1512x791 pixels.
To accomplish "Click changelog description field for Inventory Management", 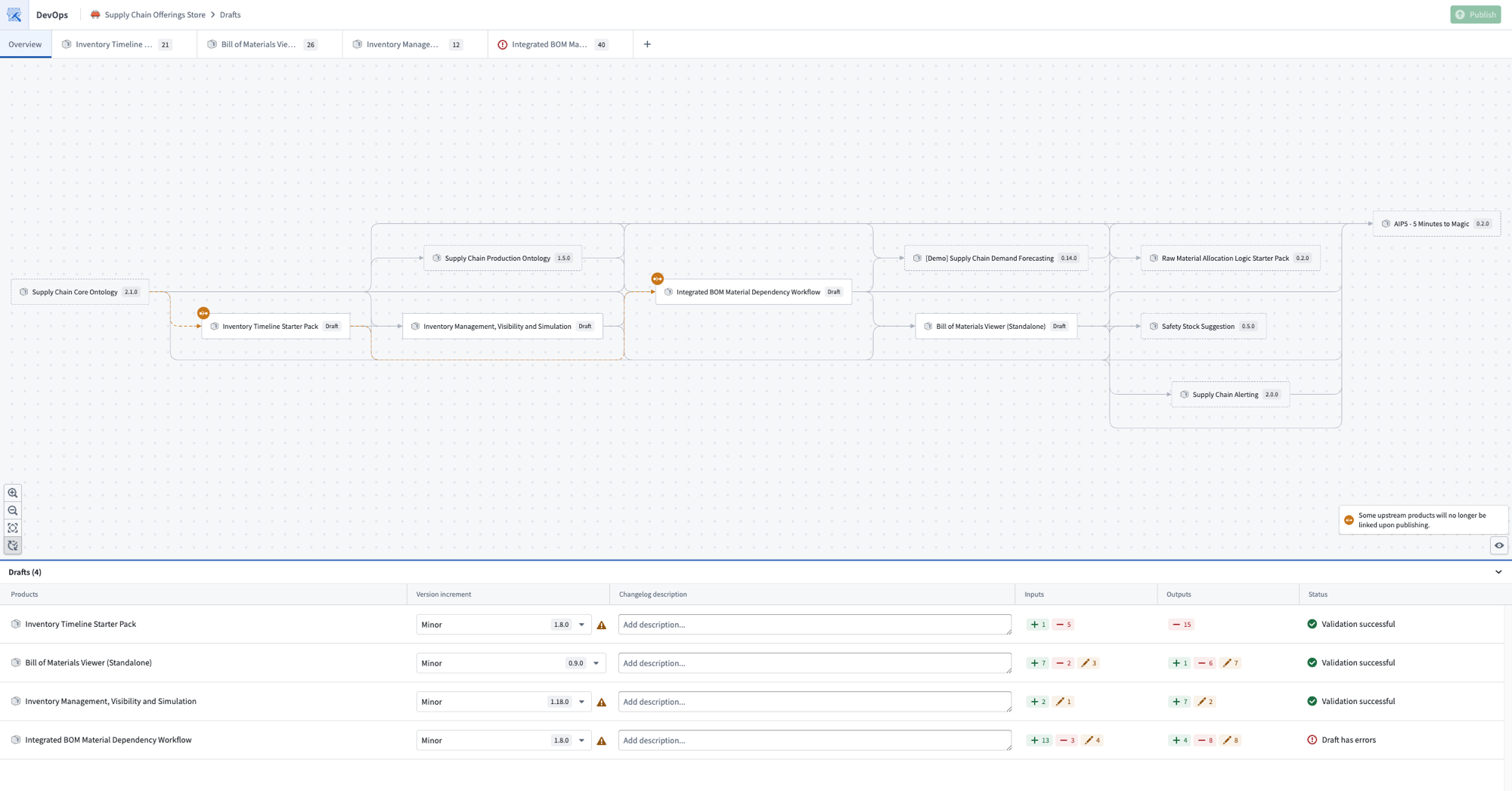I will tap(814, 702).
